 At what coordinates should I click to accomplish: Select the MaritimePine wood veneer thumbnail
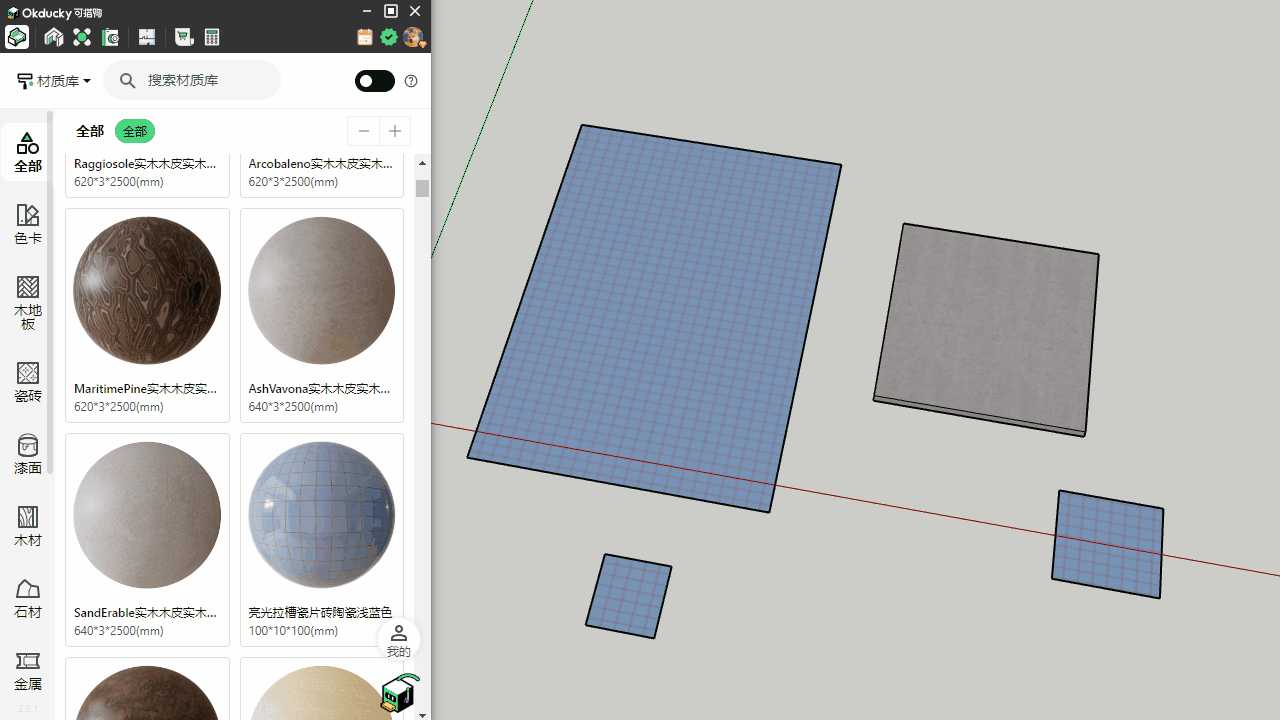[147, 291]
